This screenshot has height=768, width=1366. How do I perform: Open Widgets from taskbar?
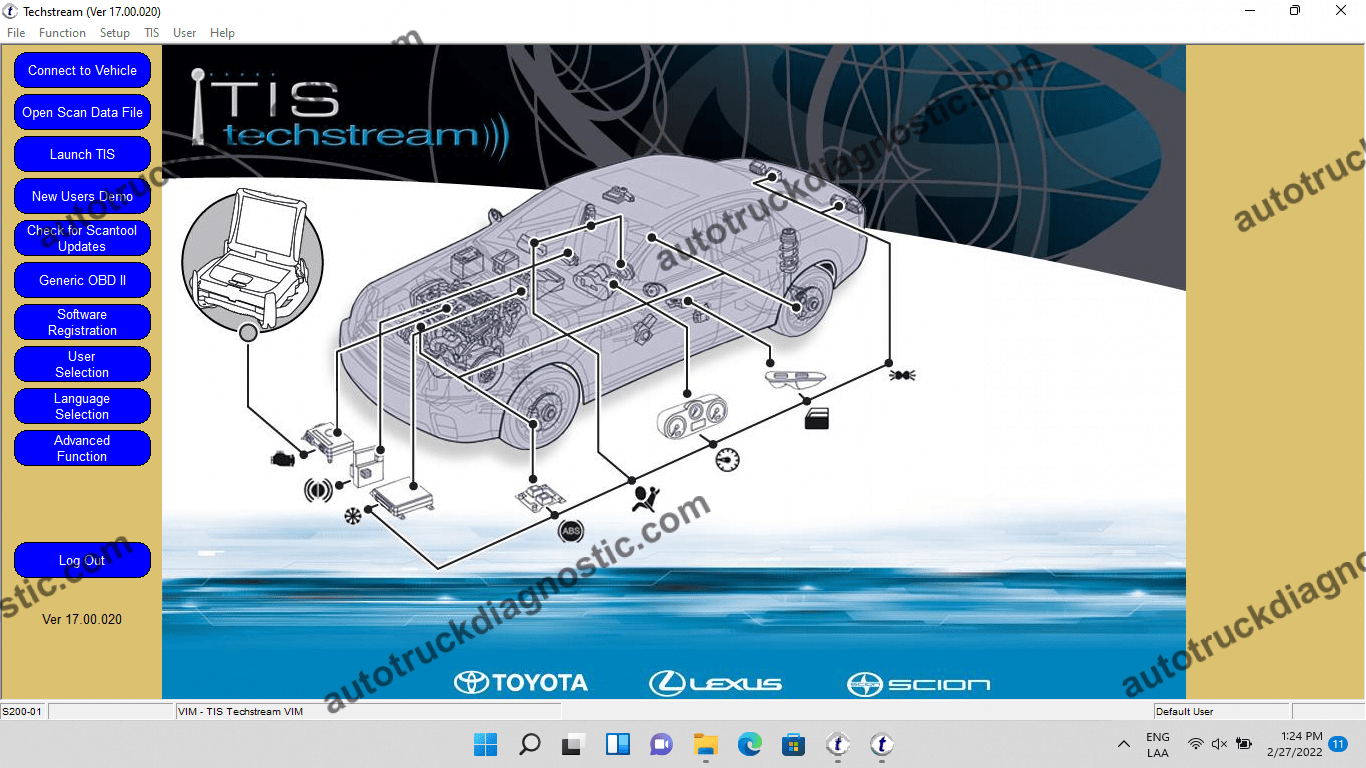pos(617,744)
